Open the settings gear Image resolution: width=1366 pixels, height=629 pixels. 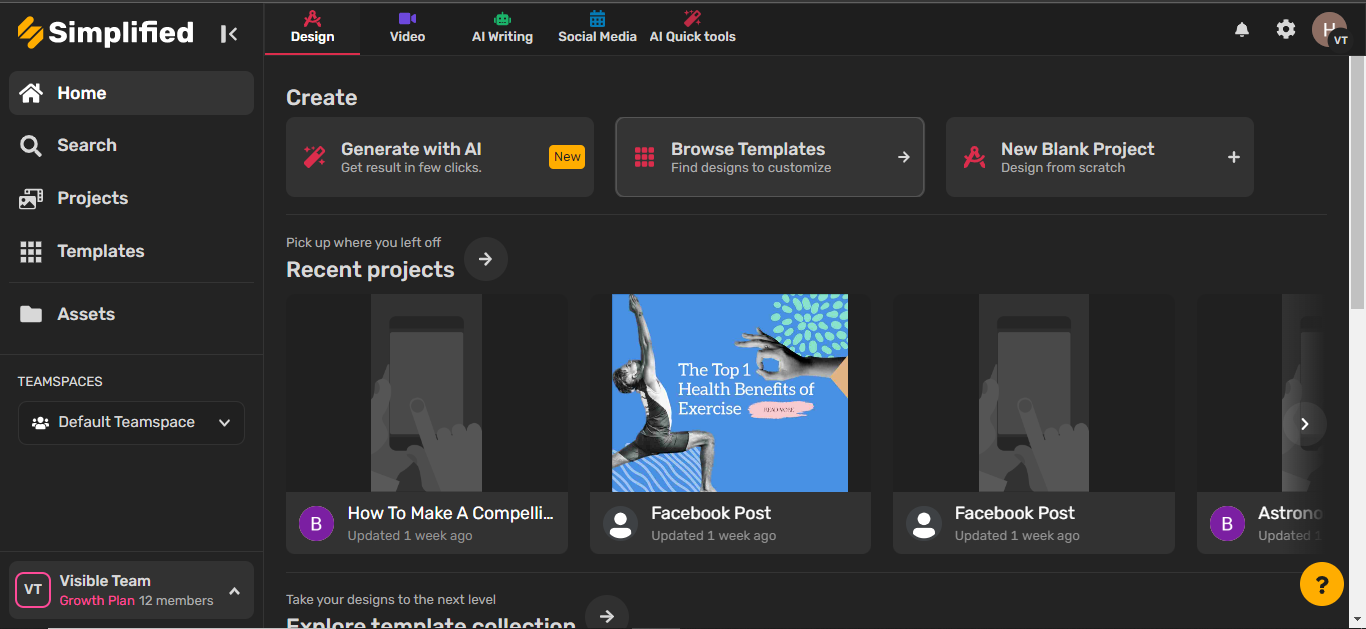coord(1285,29)
